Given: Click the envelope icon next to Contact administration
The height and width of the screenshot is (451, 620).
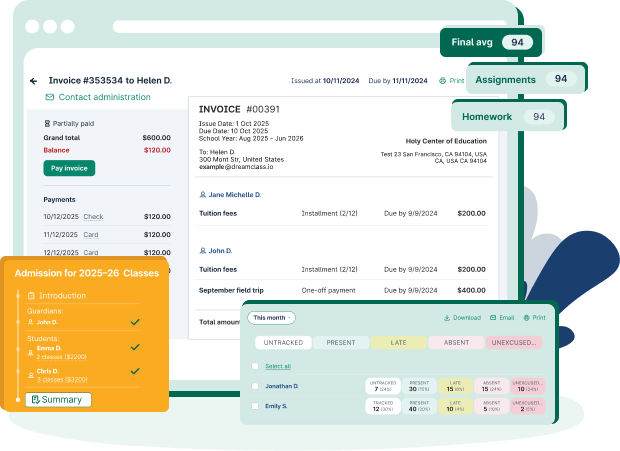Looking at the screenshot, I should (x=50, y=98).
